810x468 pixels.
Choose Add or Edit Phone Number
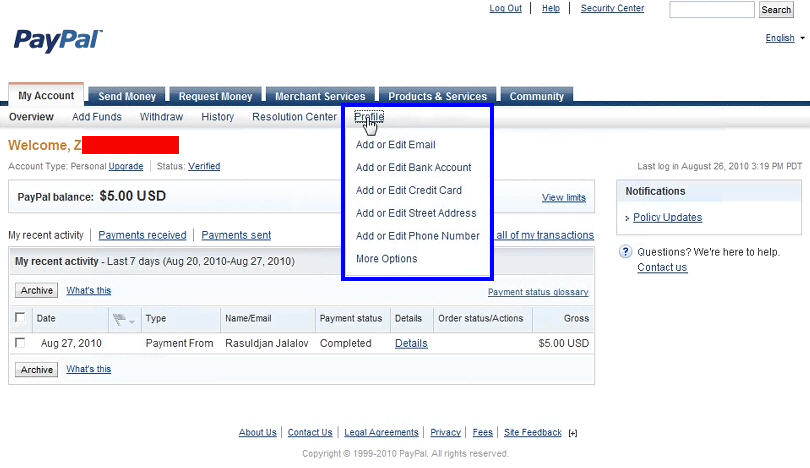(x=417, y=236)
